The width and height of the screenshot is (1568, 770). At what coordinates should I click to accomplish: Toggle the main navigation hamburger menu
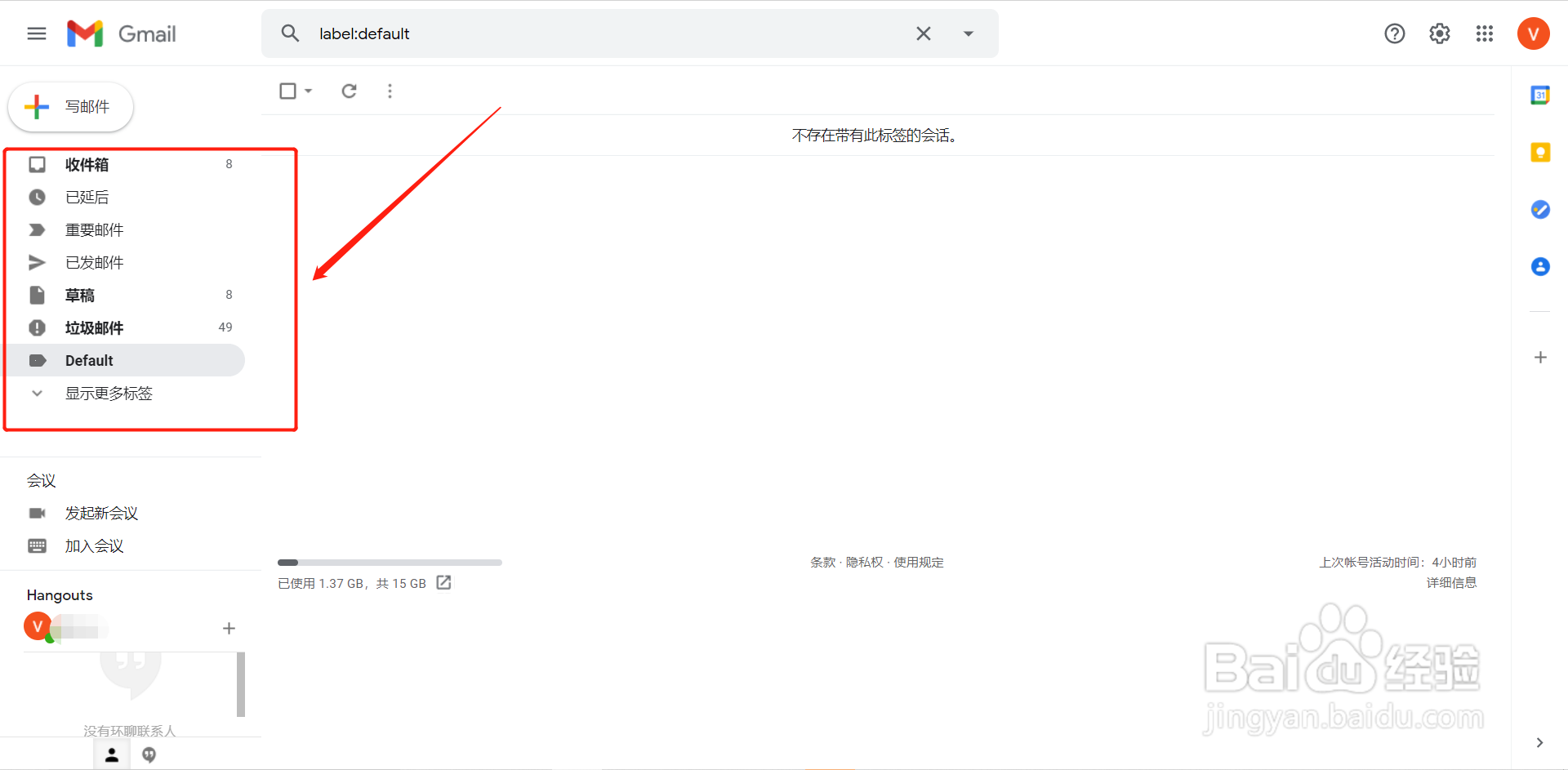tap(36, 33)
